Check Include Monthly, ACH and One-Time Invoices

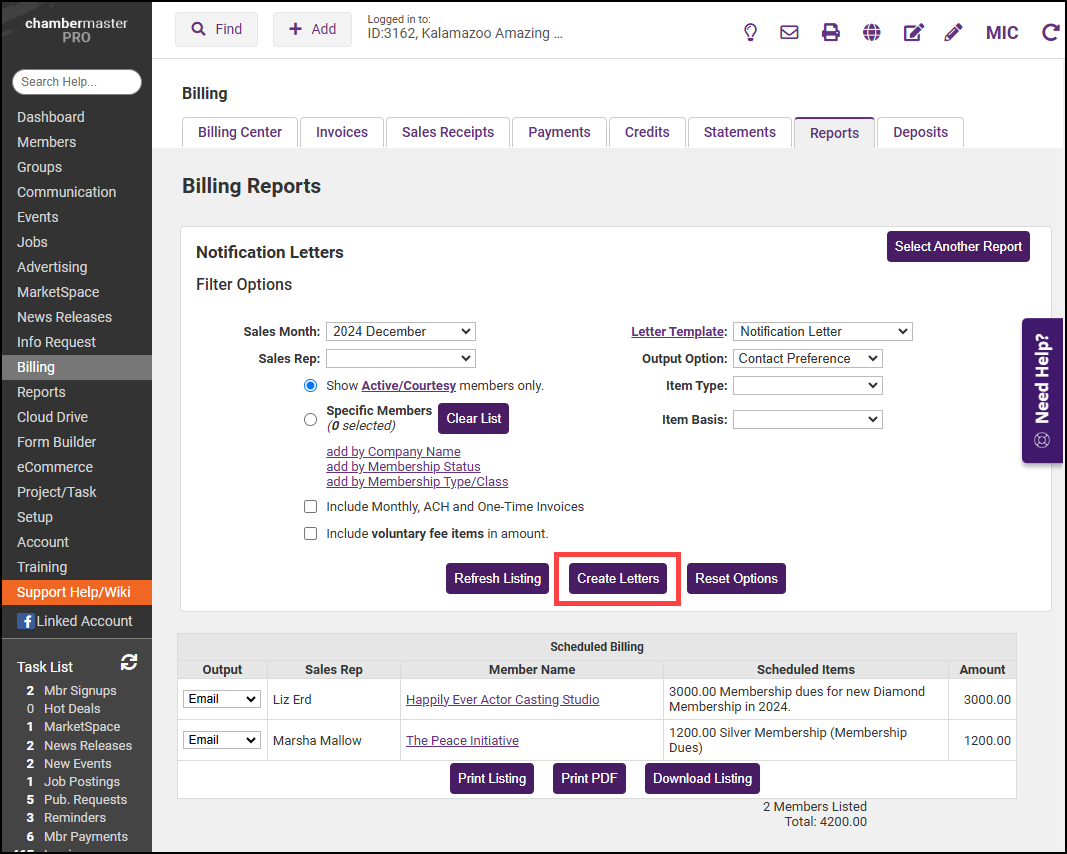coord(310,507)
